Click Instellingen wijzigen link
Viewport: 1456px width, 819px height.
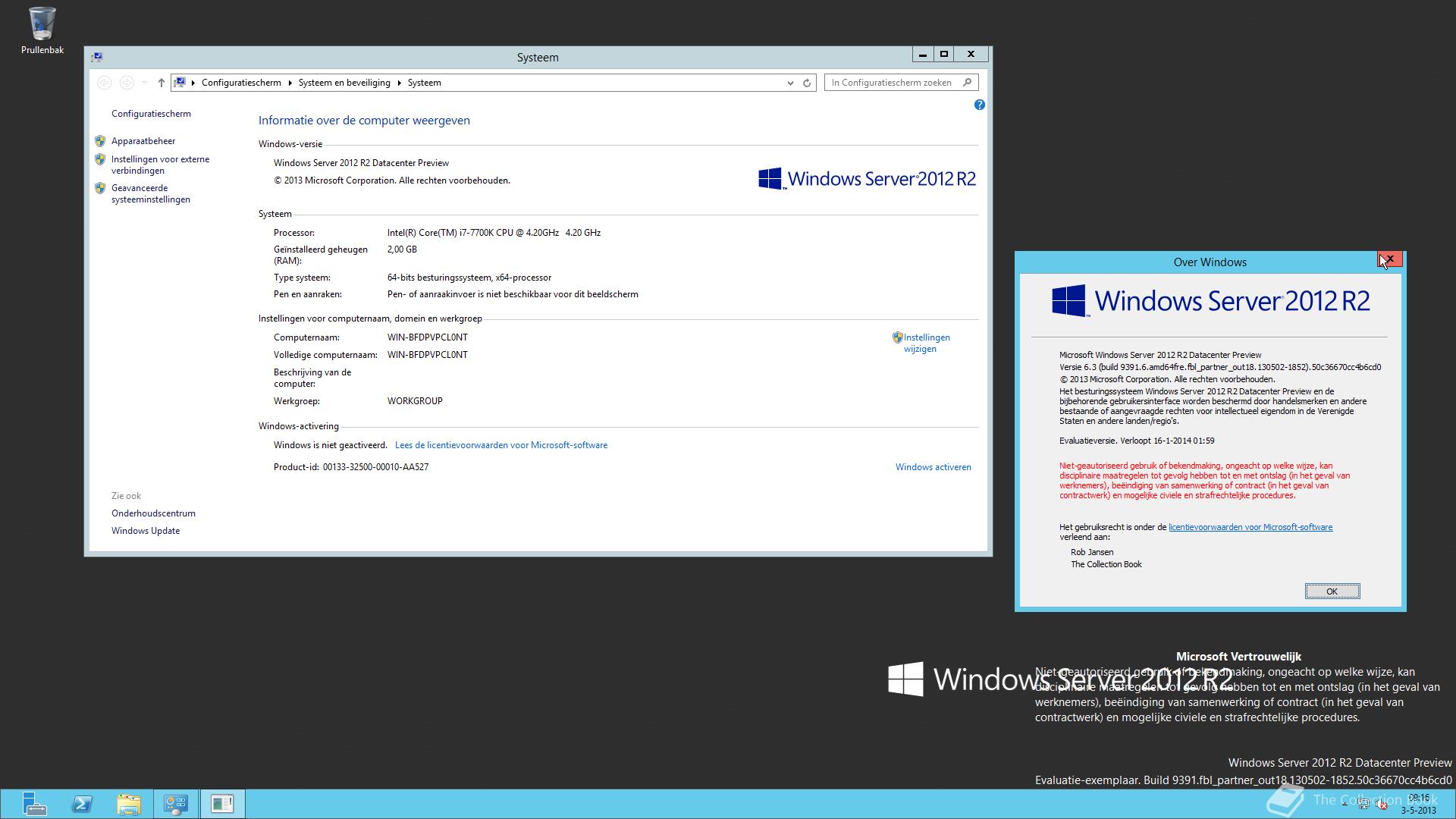[926, 343]
